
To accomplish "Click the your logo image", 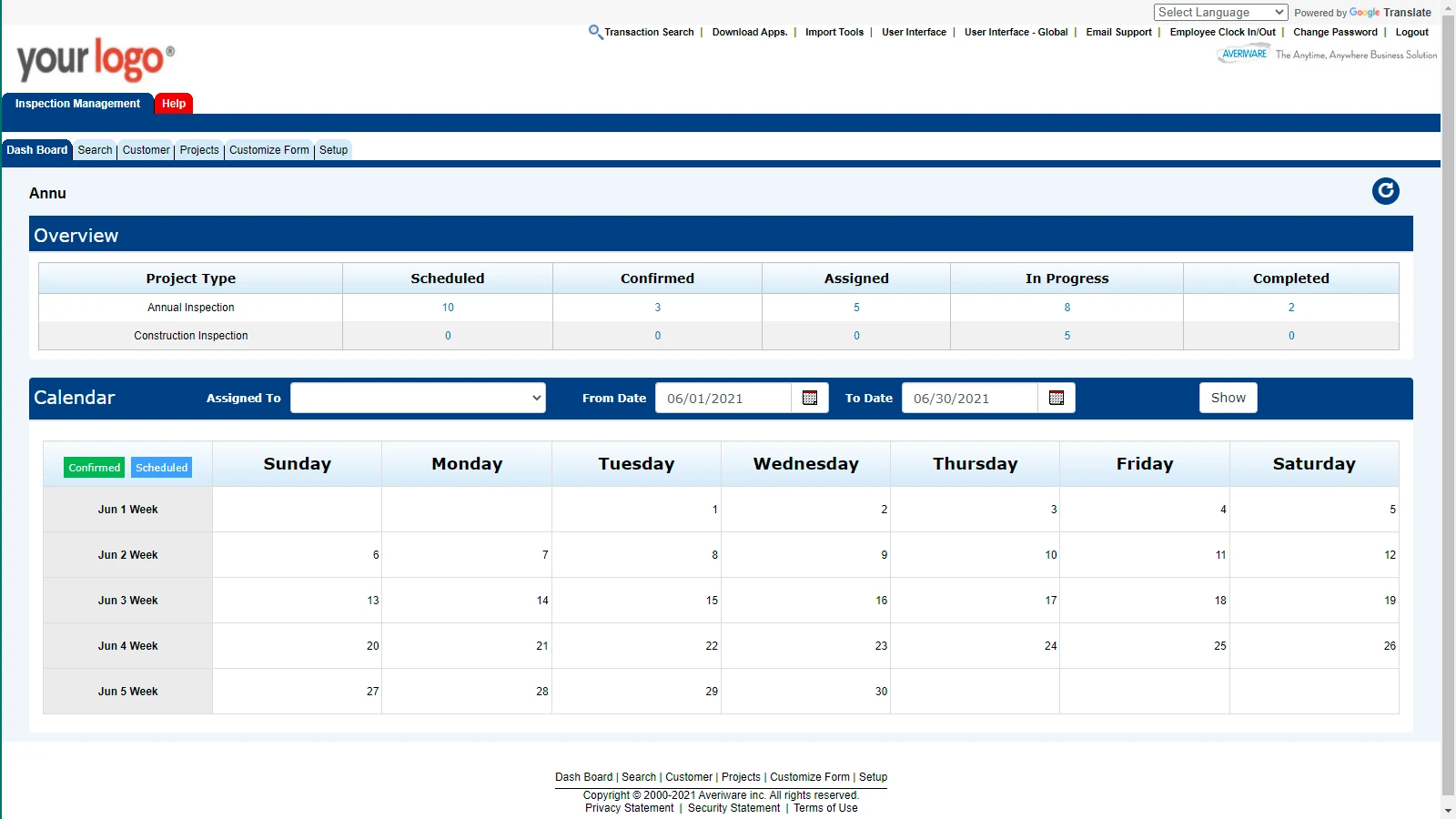I will [95, 59].
